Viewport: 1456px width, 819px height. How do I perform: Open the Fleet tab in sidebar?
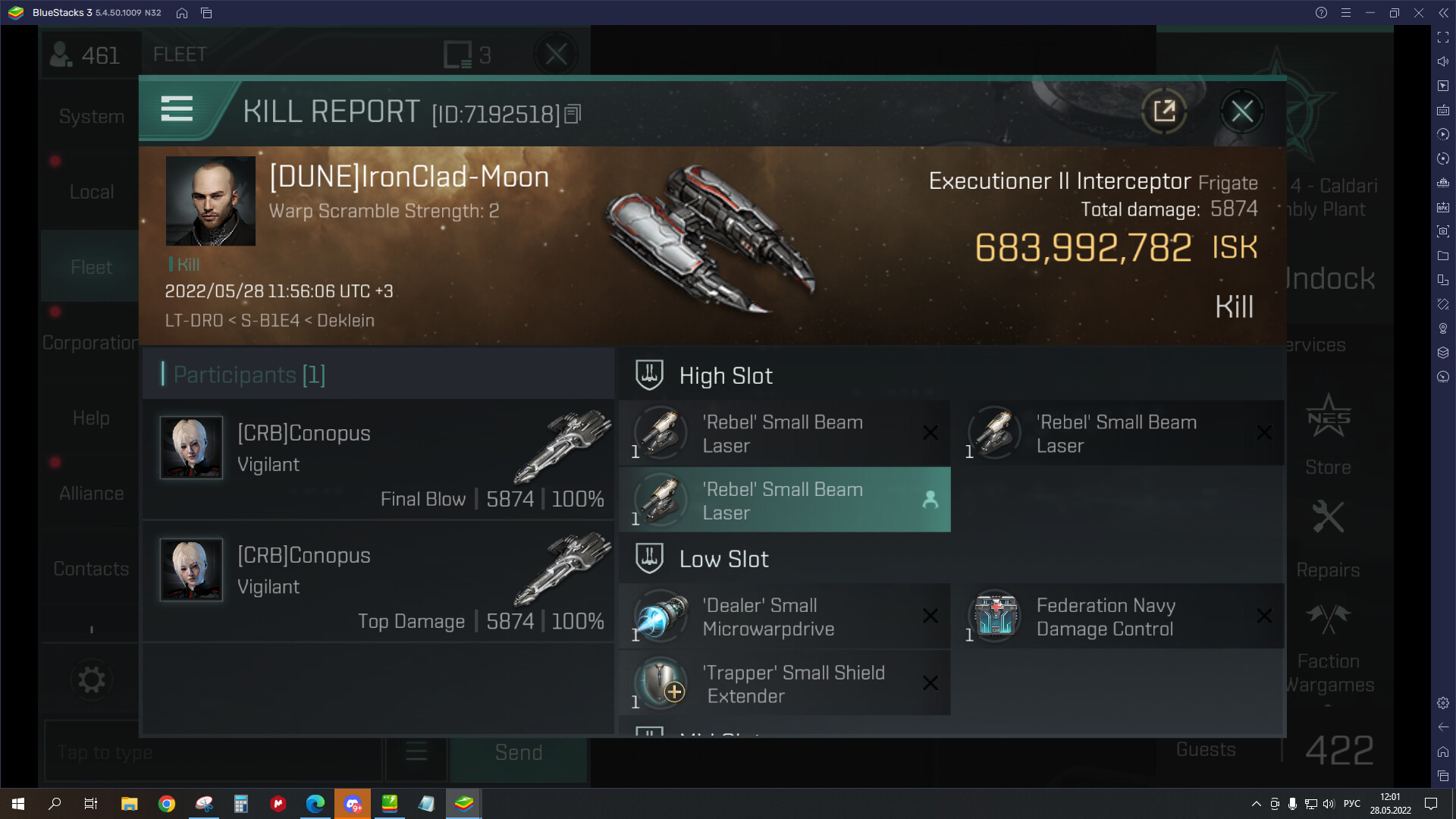click(91, 267)
